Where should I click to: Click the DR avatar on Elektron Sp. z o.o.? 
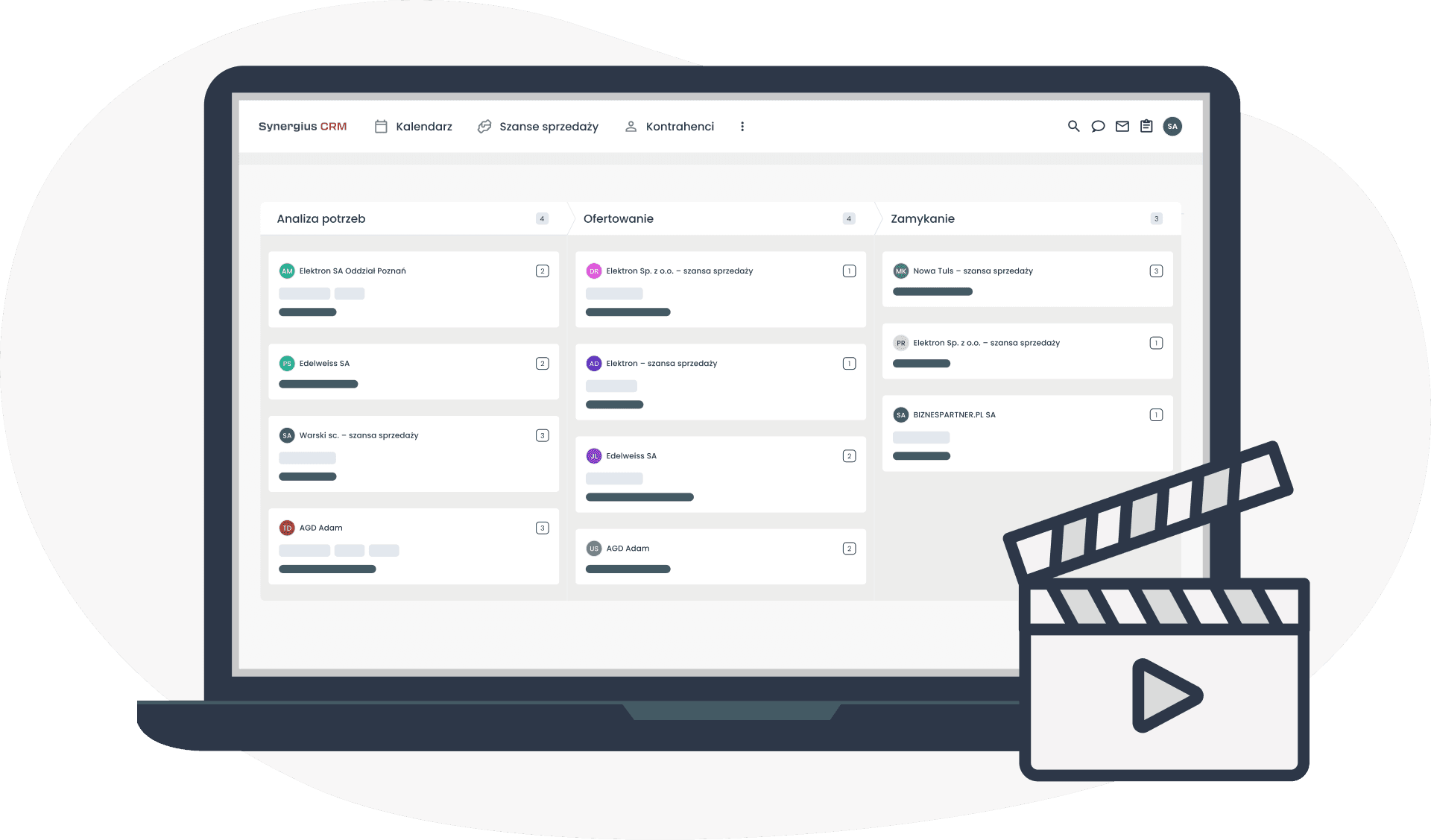(x=594, y=271)
